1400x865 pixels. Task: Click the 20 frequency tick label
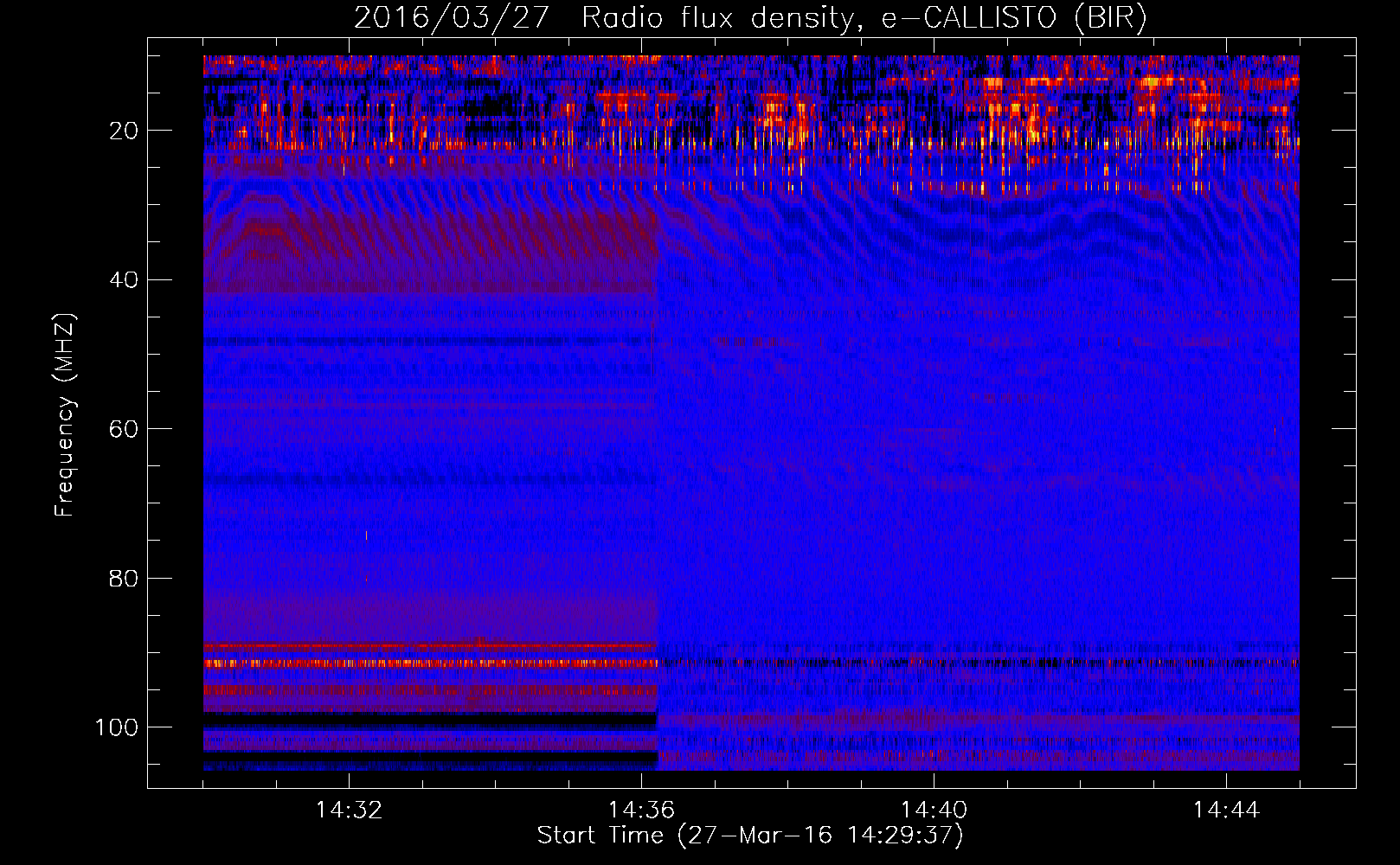point(124,131)
